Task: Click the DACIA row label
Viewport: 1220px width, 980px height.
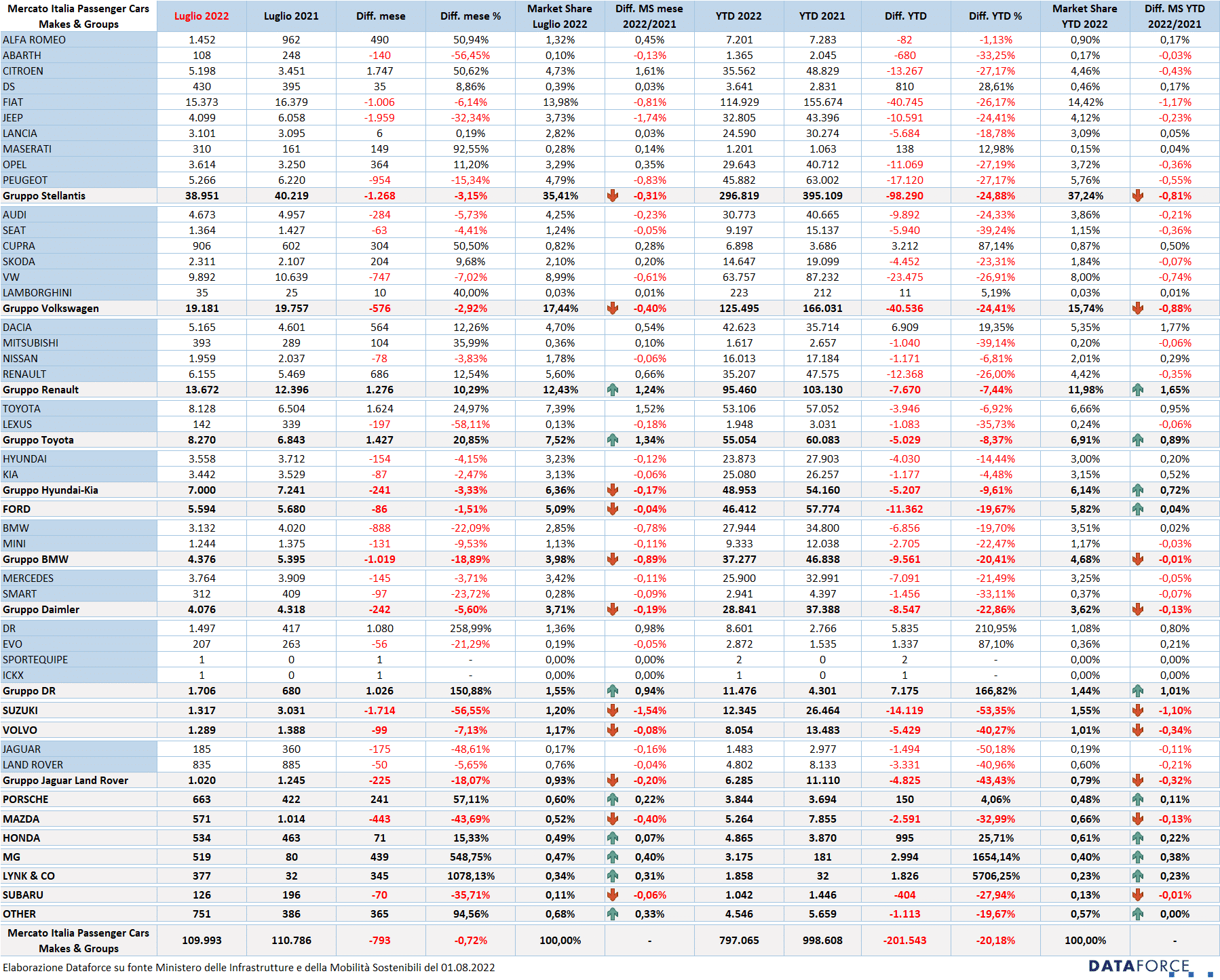Action: 17,328
